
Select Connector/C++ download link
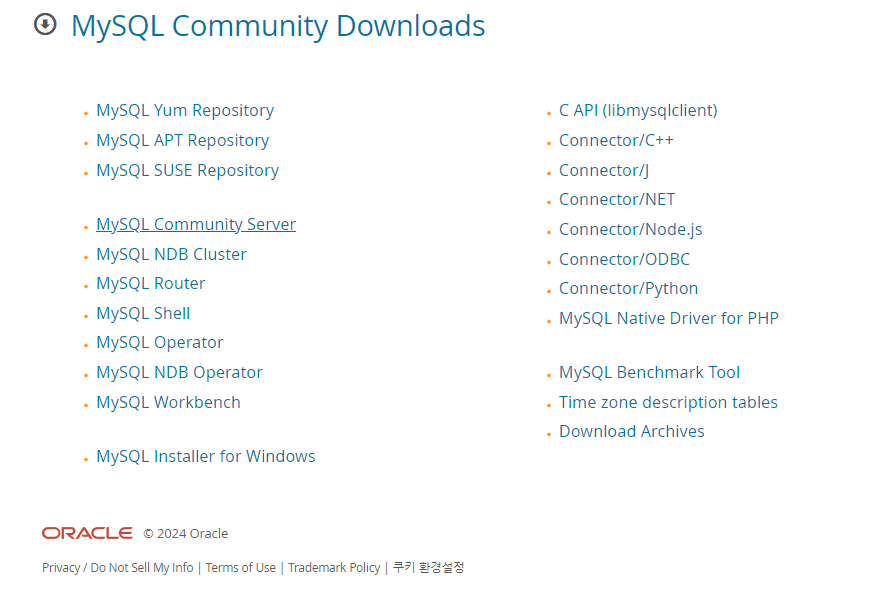[616, 140]
